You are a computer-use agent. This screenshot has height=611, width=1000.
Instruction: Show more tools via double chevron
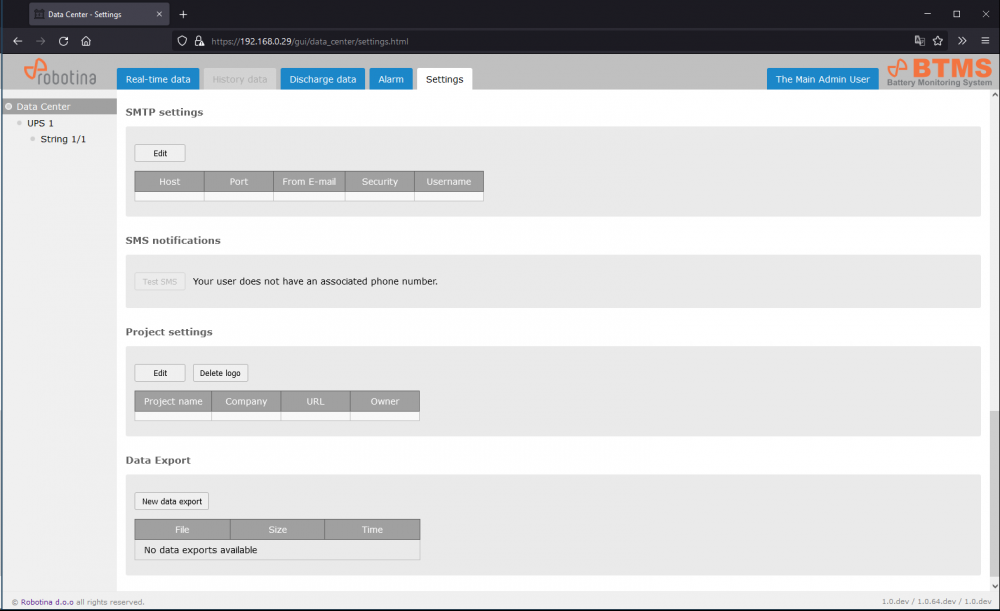[x=962, y=41]
